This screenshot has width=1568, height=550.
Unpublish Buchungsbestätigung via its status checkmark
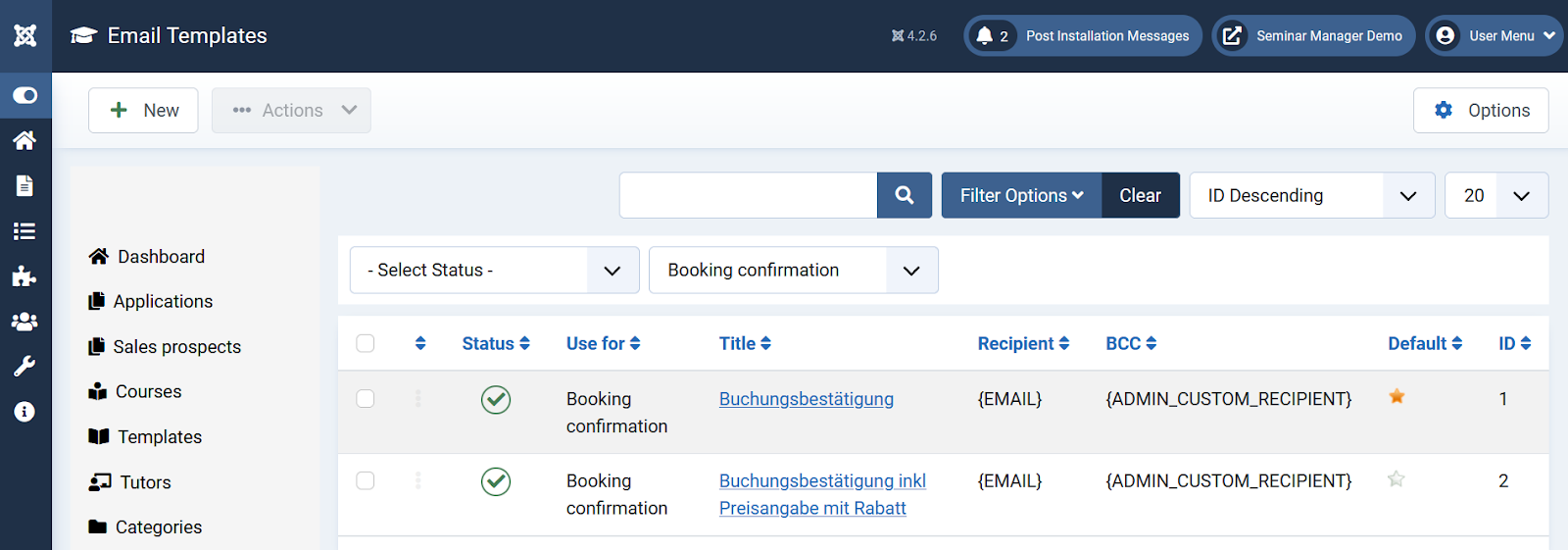tap(496, 399)
